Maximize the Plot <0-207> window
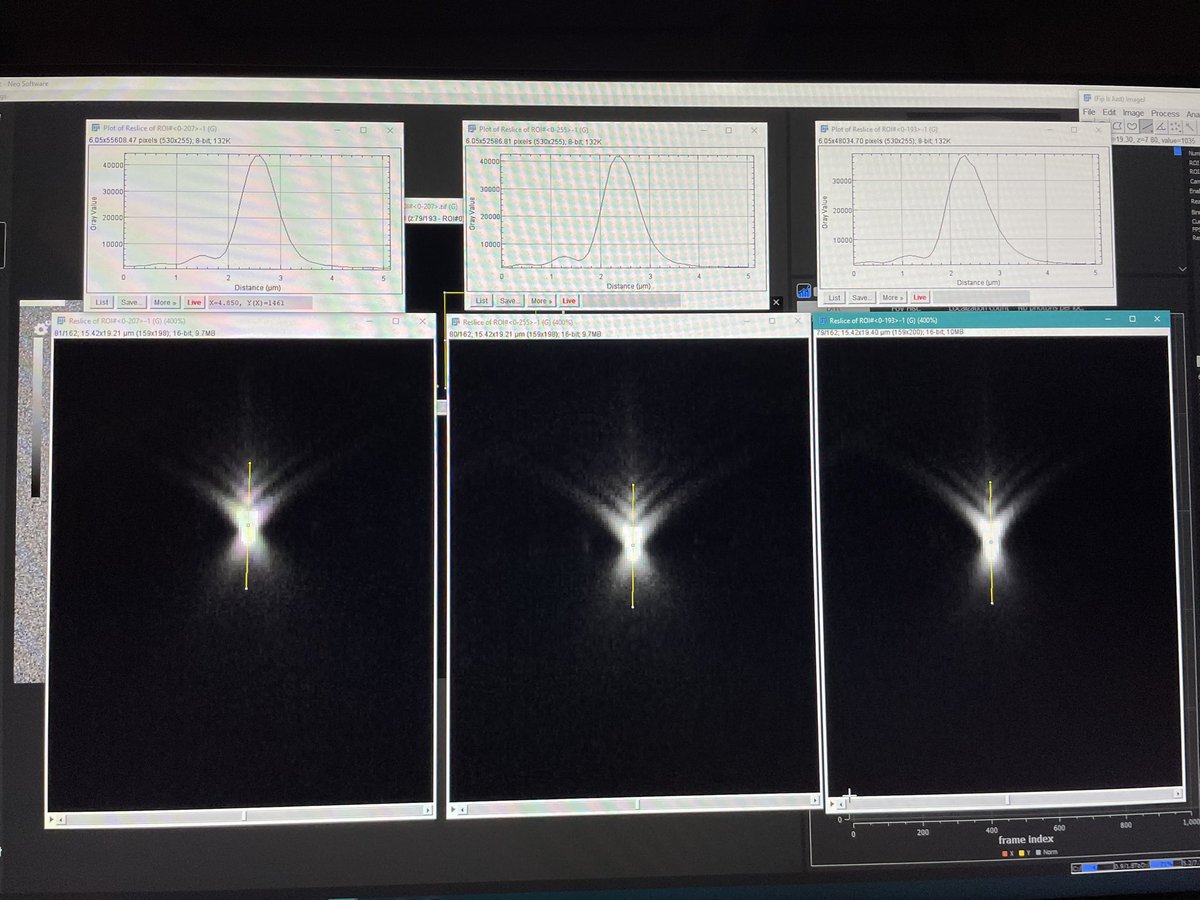Viewport: 1200px width, 900px height. point(363,130)
